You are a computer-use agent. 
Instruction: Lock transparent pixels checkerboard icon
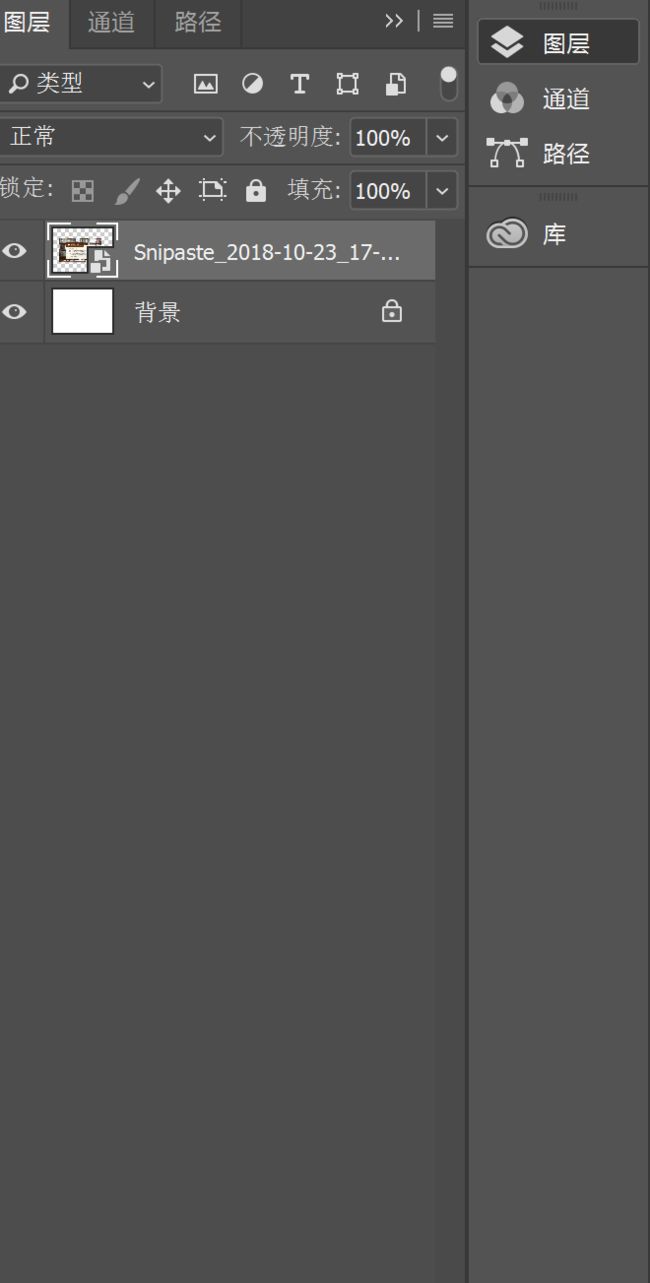coord(84,191)
